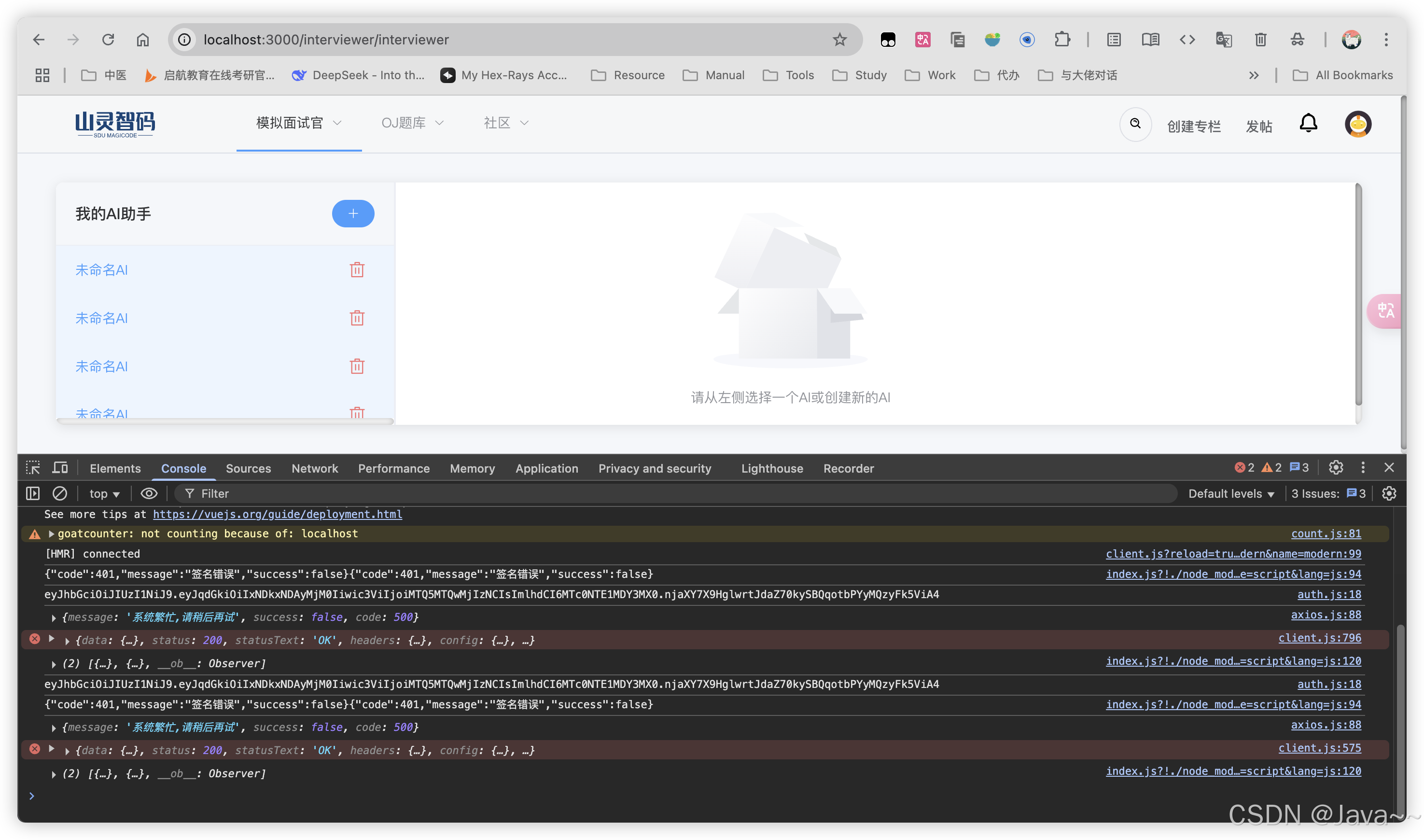Open the top JavaScript context dropdown
Screen dimensions: 1424x840
[104, 493]
